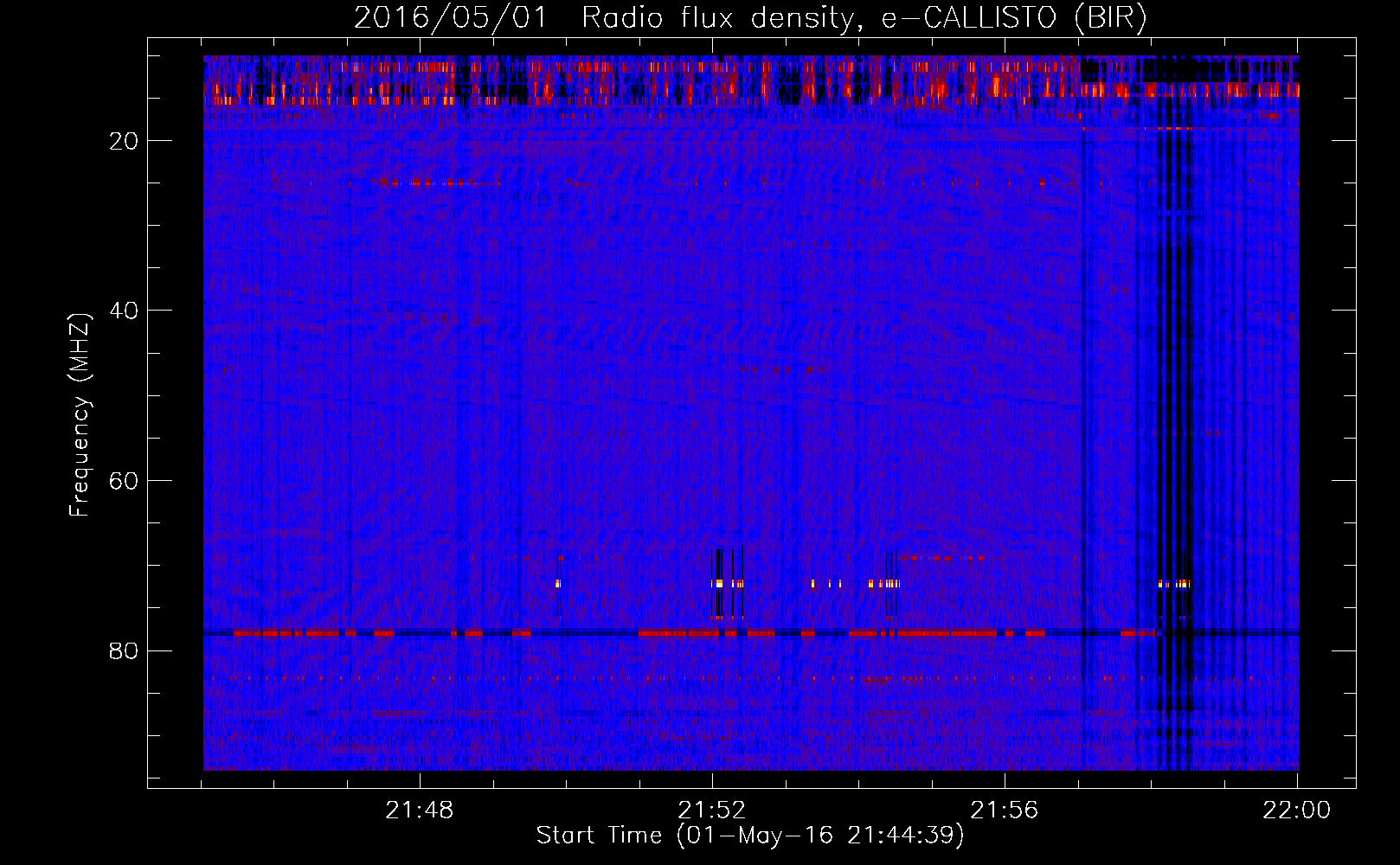Select the 60 frequency tick label

(x=125, y=481)
